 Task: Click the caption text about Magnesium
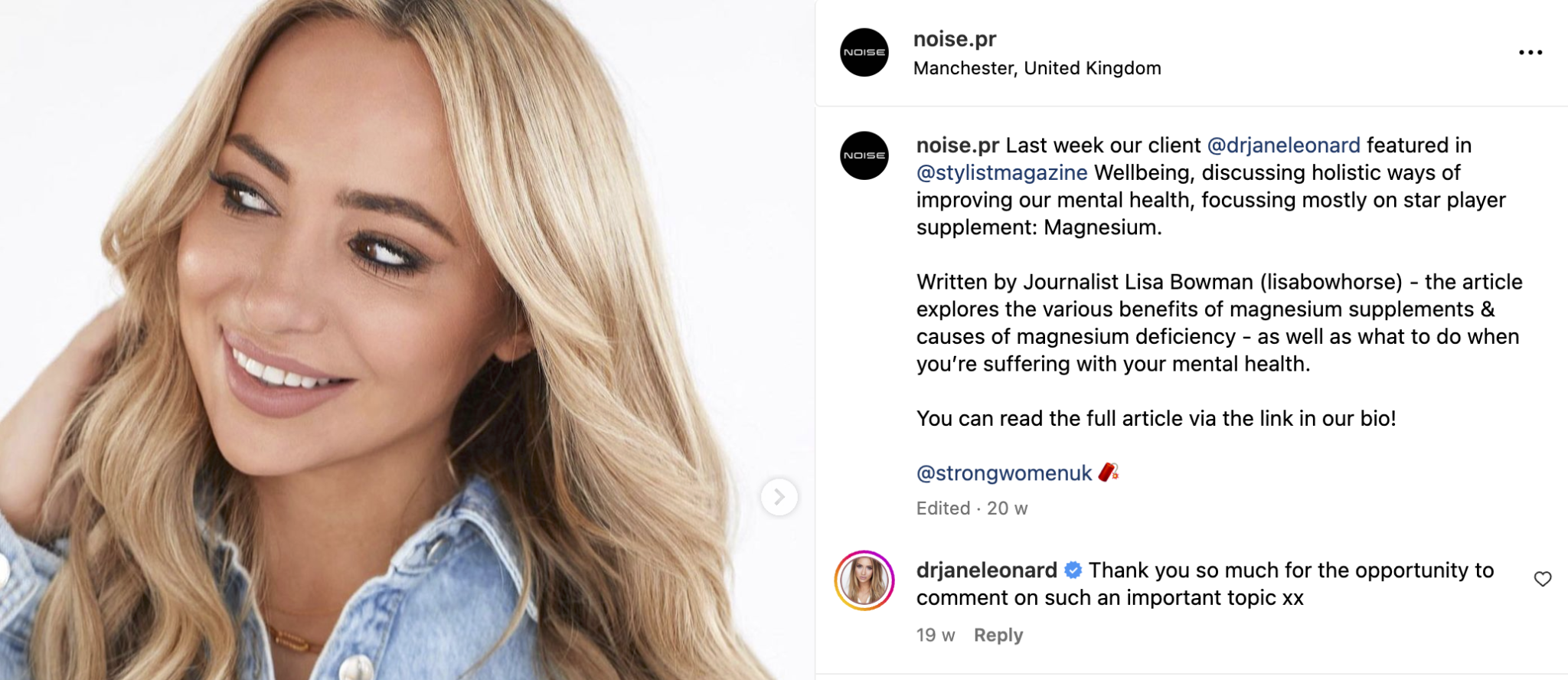(x=1219, y=186)
